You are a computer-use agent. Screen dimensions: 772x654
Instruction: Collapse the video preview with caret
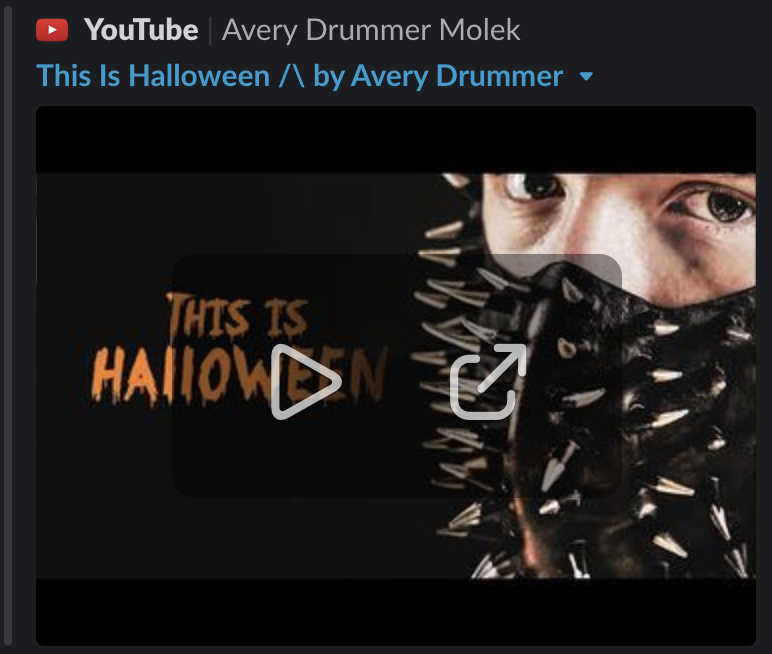pyautogui.click(x=586, y=76)
